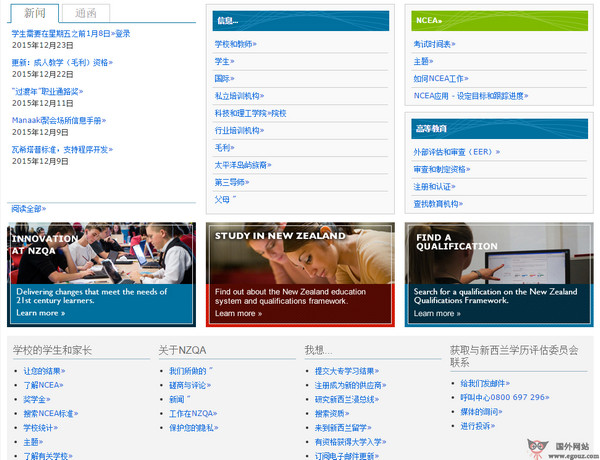Open the 主题 link under 学校的学生和家长
Image resolution: width=600 pixels, height=460 pixels.
pos(33,442)
